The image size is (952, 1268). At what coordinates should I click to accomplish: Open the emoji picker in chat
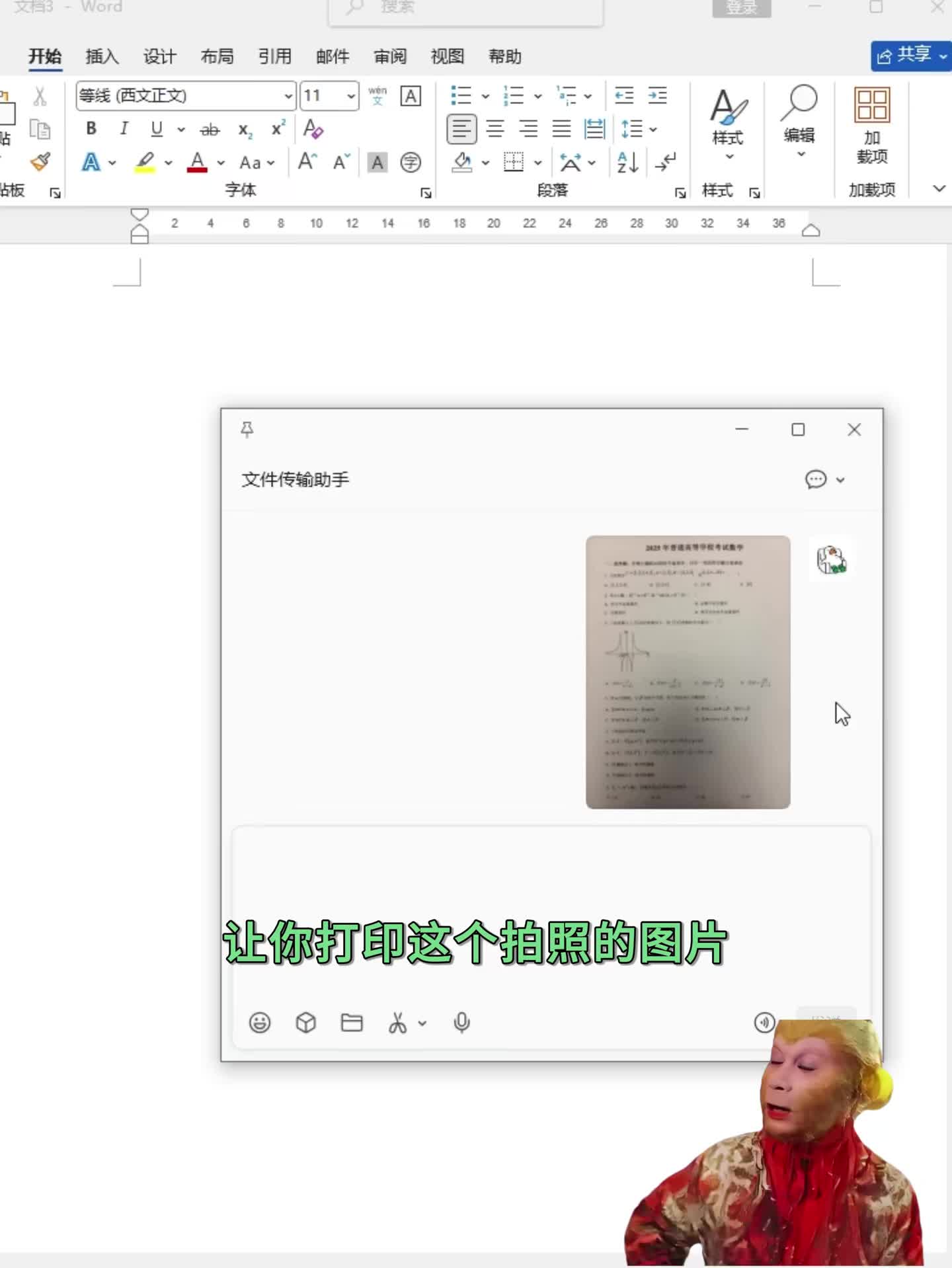coord(260,1023)
